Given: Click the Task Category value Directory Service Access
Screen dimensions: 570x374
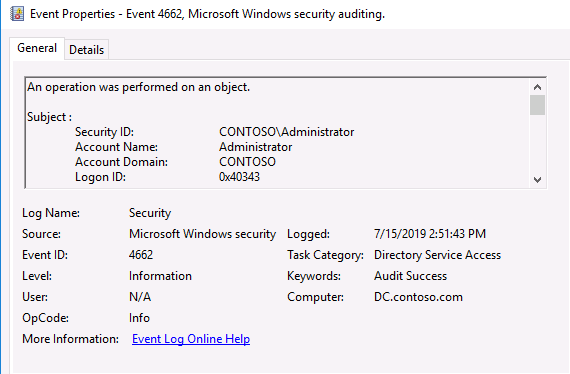Looking at the screenshot, I should [437, 255].
